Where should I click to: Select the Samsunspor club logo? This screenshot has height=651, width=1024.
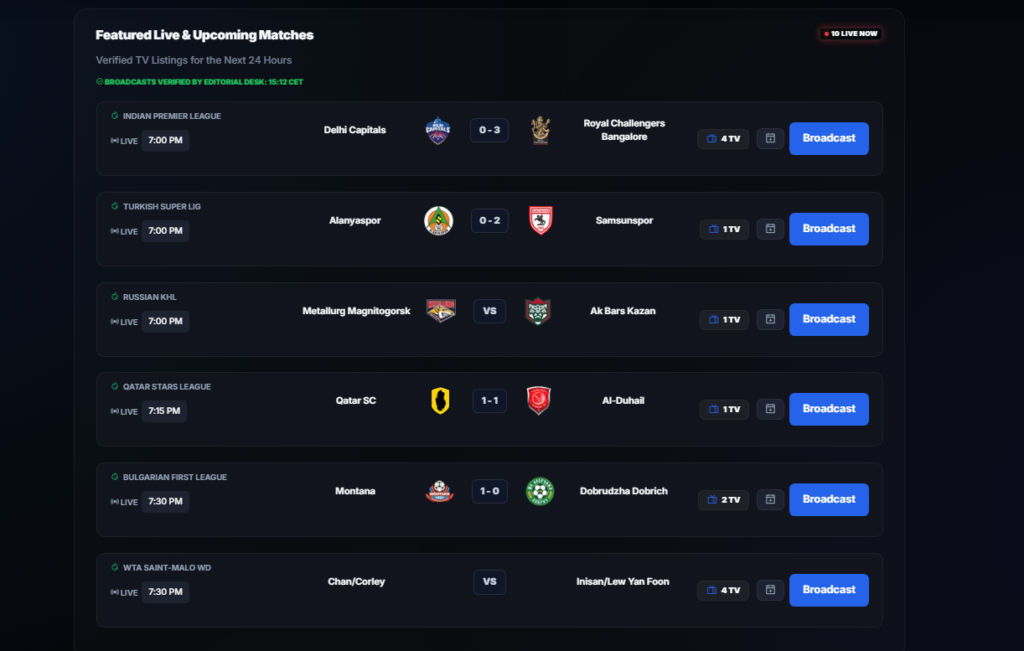pyautogui.click(x=540, y=221)
